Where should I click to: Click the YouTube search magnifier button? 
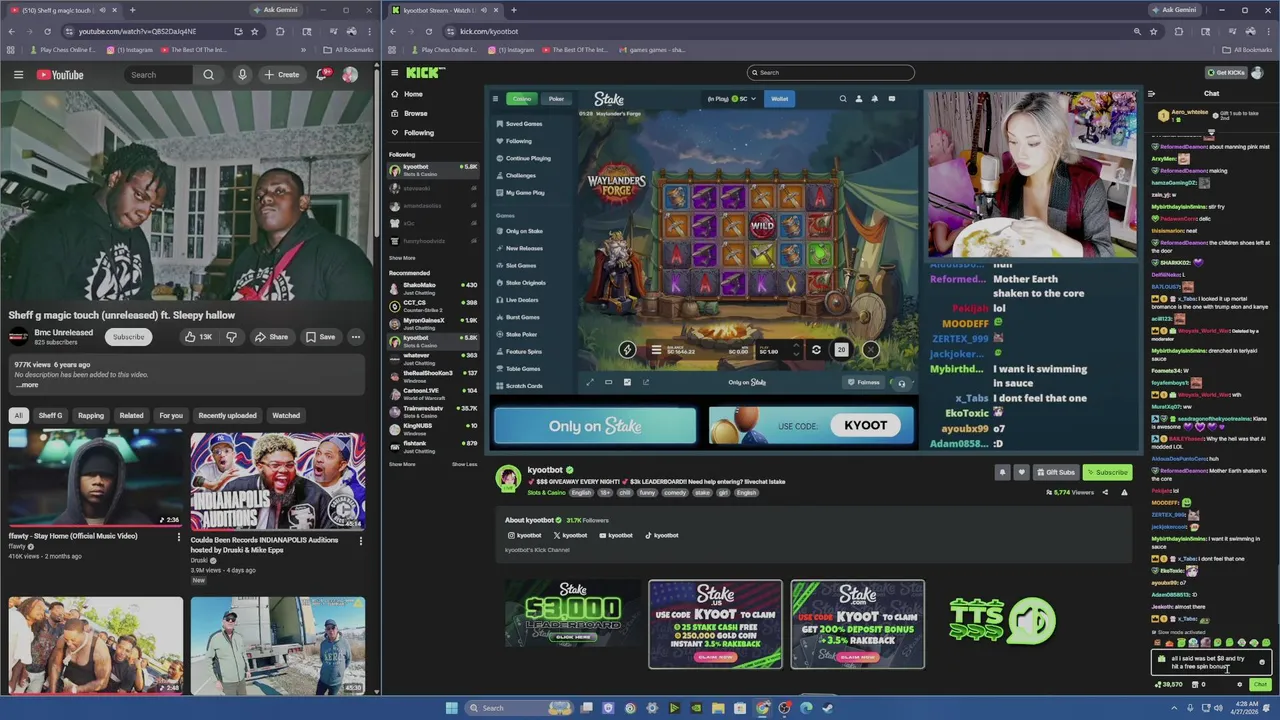point(208,75)
